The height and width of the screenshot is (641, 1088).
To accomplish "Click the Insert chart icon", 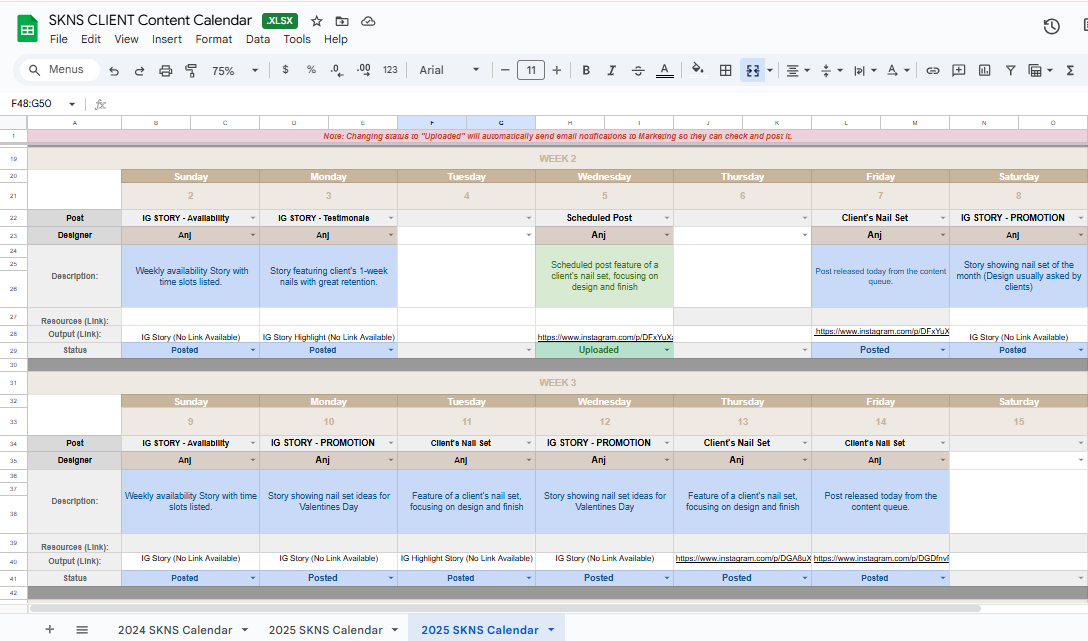I will coord(985,71).
